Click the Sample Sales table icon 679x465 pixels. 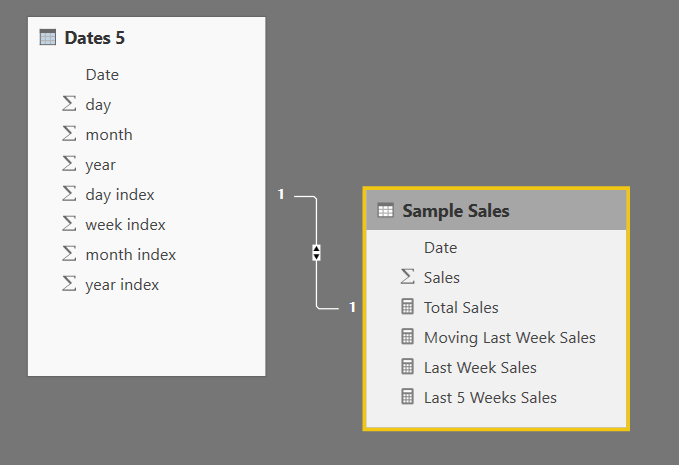coord(385,210)
